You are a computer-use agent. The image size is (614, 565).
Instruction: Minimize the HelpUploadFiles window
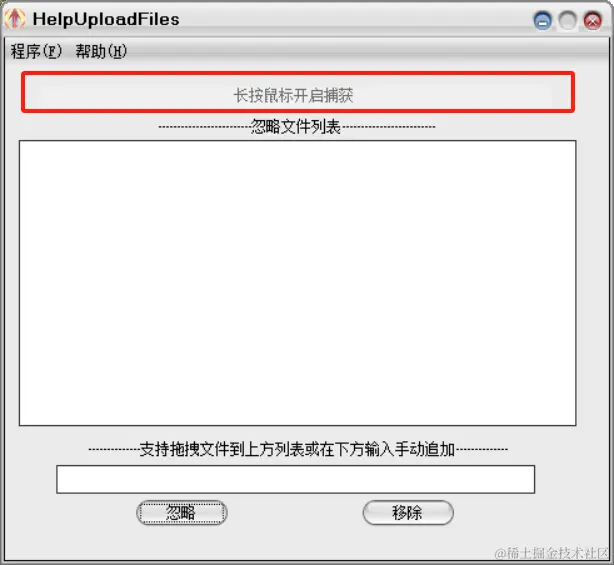point(542,21)
